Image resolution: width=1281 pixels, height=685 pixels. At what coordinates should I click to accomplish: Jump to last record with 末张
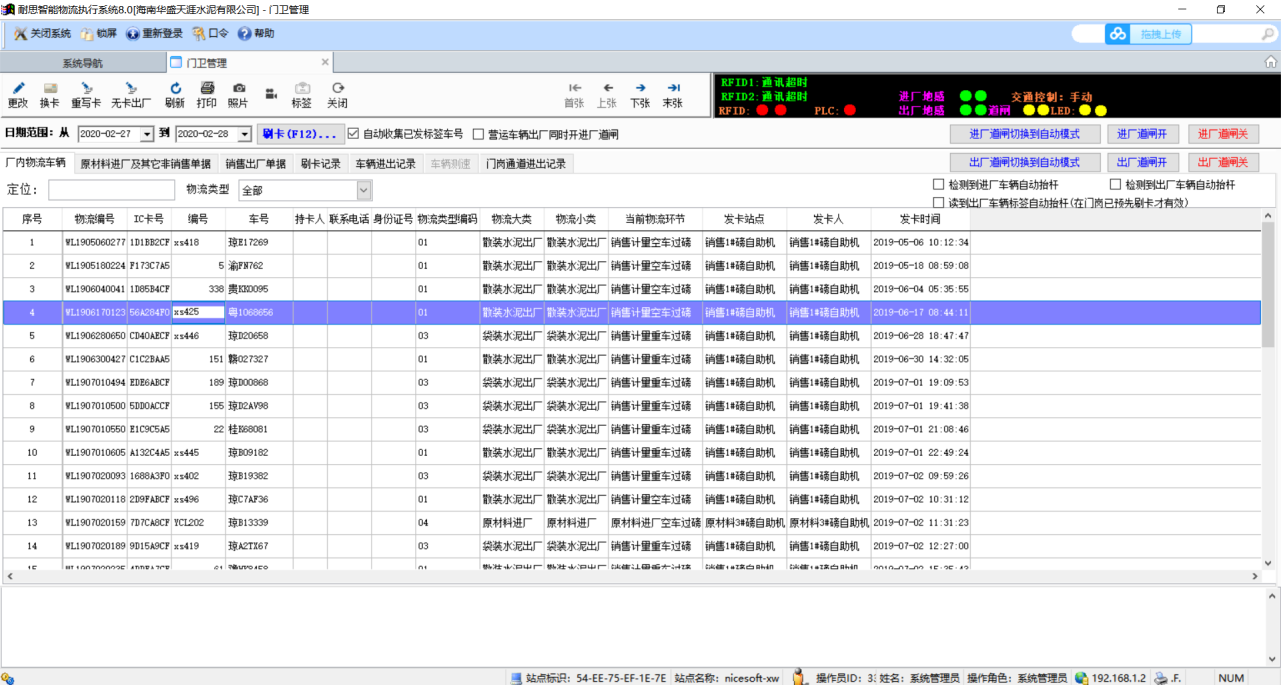point(673,89)
